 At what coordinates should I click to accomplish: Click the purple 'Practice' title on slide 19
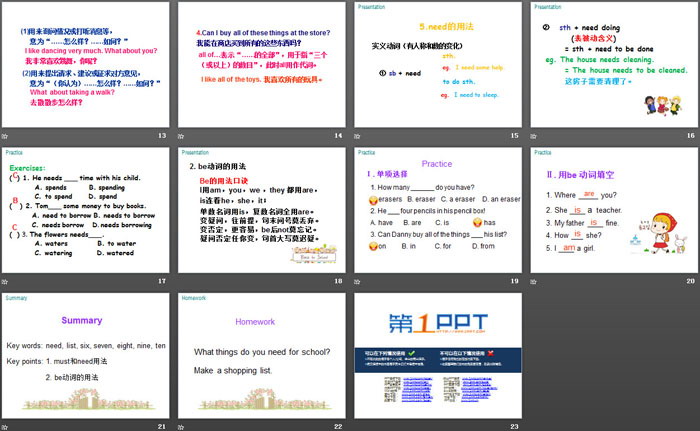tap(436, 164)
